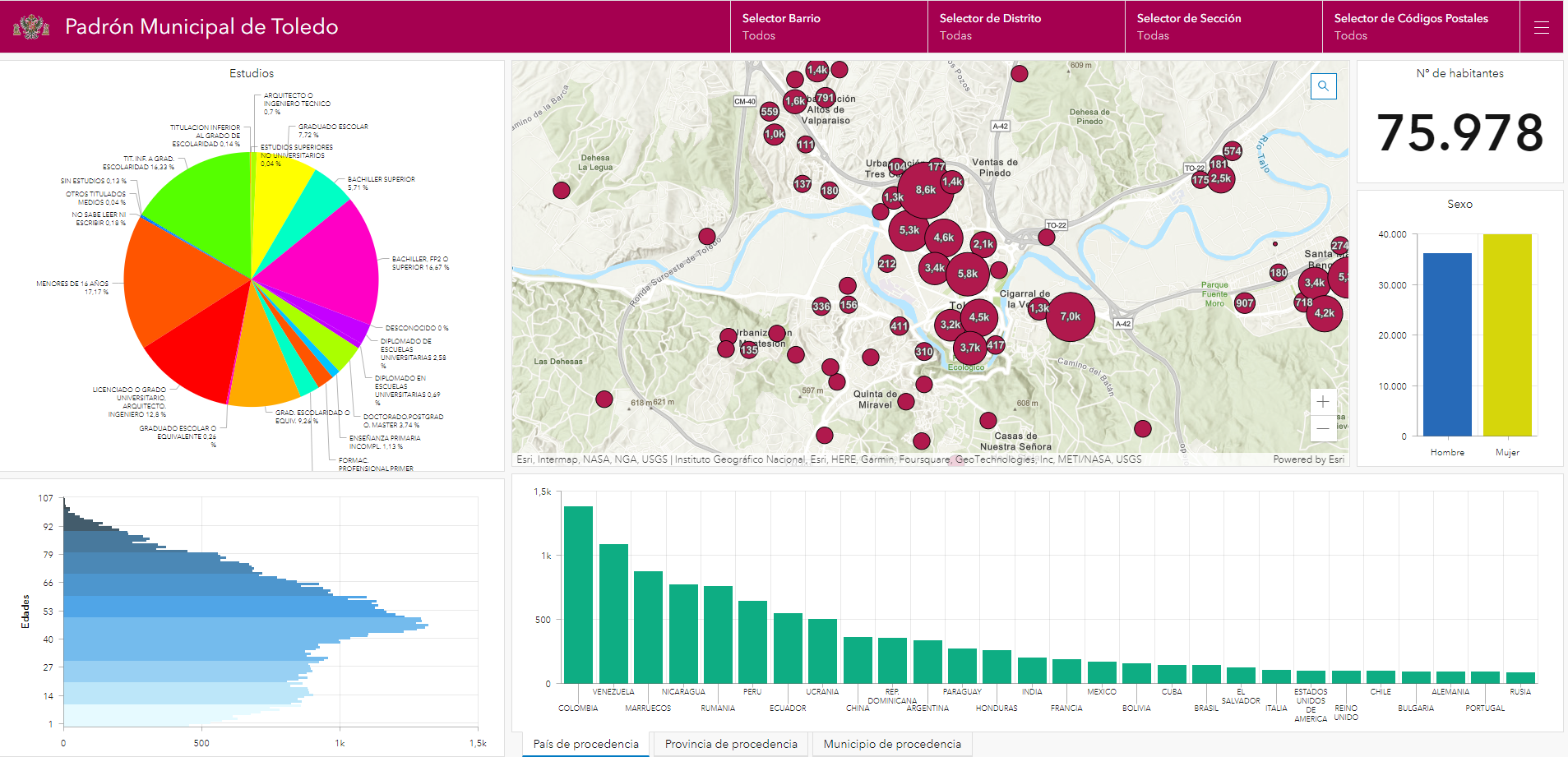Click the Toledo coat of arms logo
The image size is (1568, 757).
click(31, 27)
